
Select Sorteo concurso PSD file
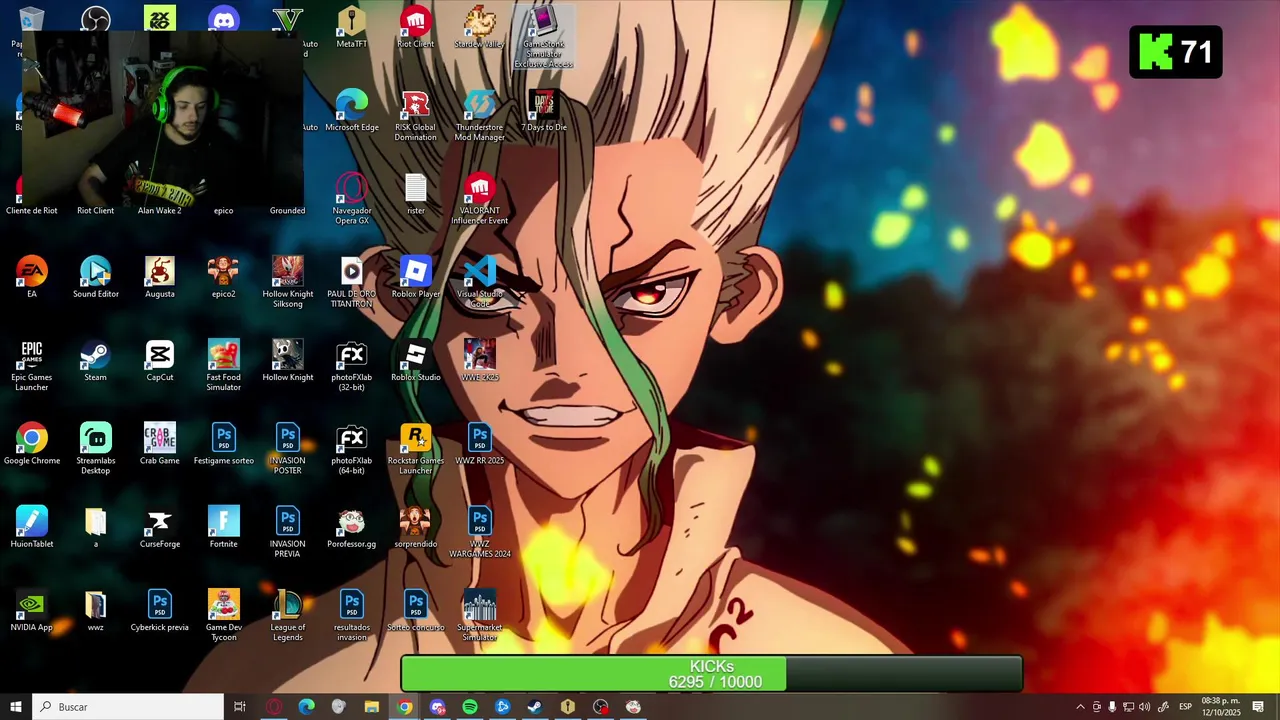pyautogui.click(x=415, y=611)
